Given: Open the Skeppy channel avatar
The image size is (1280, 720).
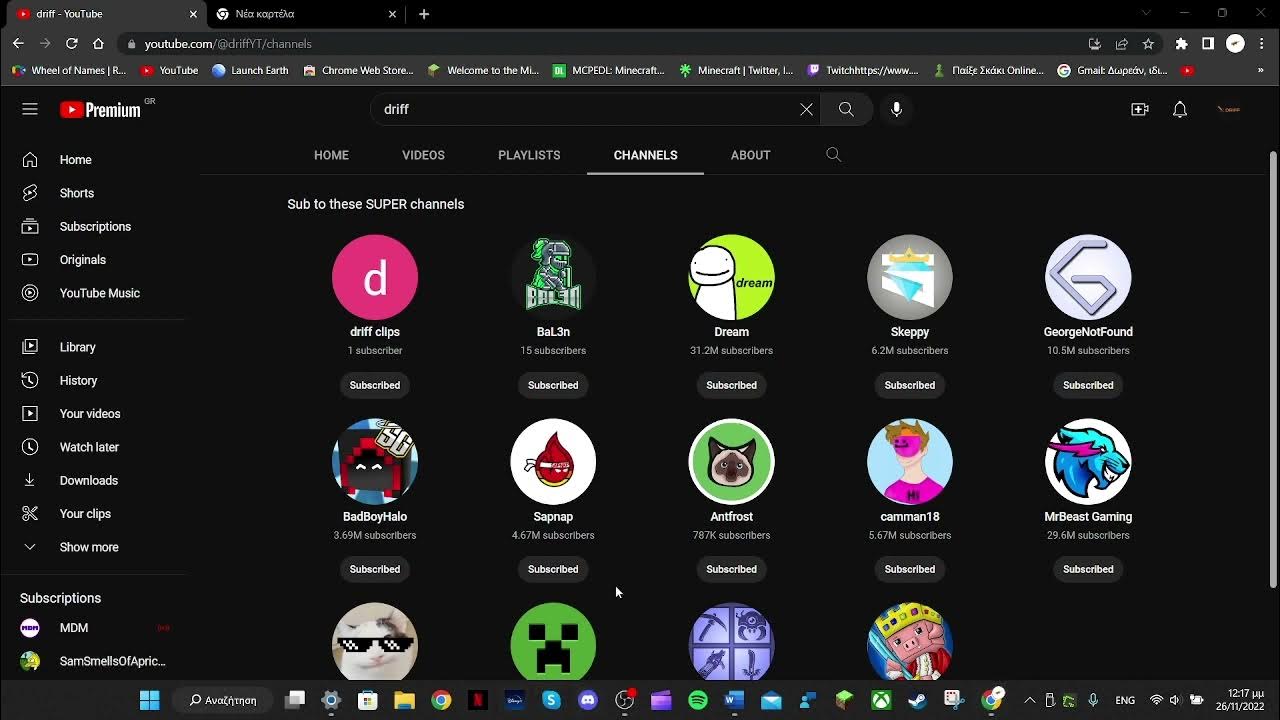Looking at the screenshot, I should [910, 278].
